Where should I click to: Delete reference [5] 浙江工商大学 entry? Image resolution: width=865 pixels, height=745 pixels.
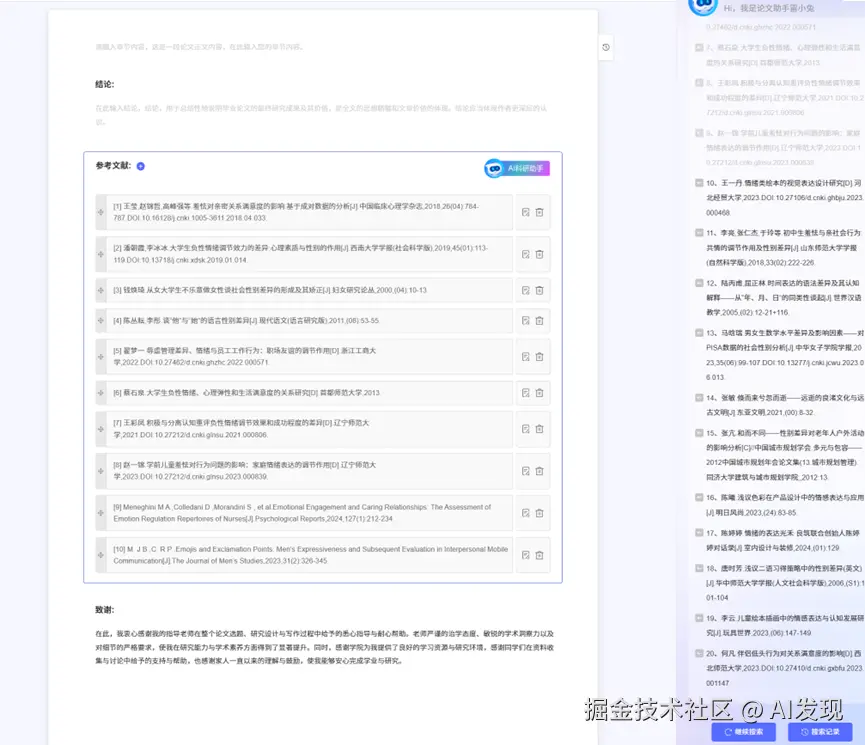[540, 357]
